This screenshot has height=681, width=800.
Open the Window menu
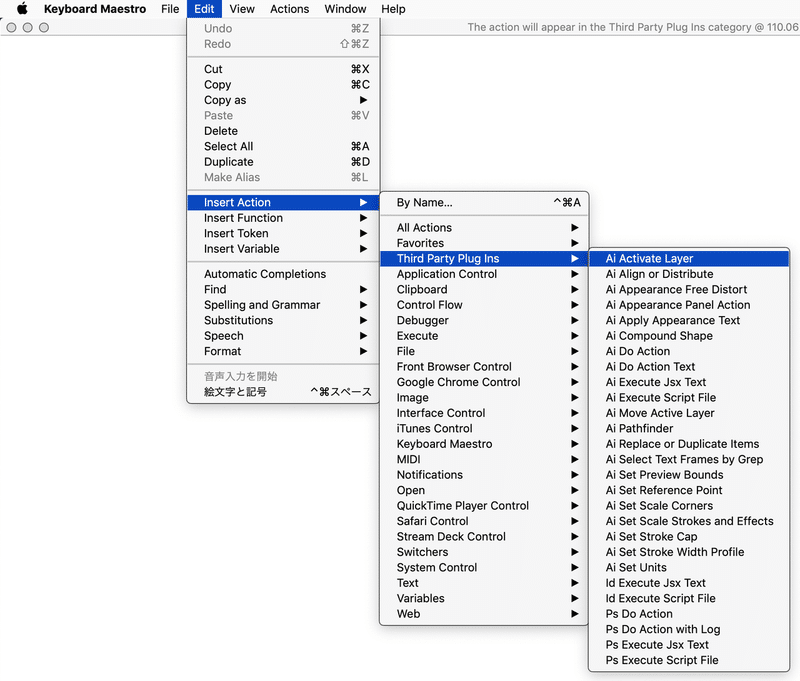click(345, 9)
